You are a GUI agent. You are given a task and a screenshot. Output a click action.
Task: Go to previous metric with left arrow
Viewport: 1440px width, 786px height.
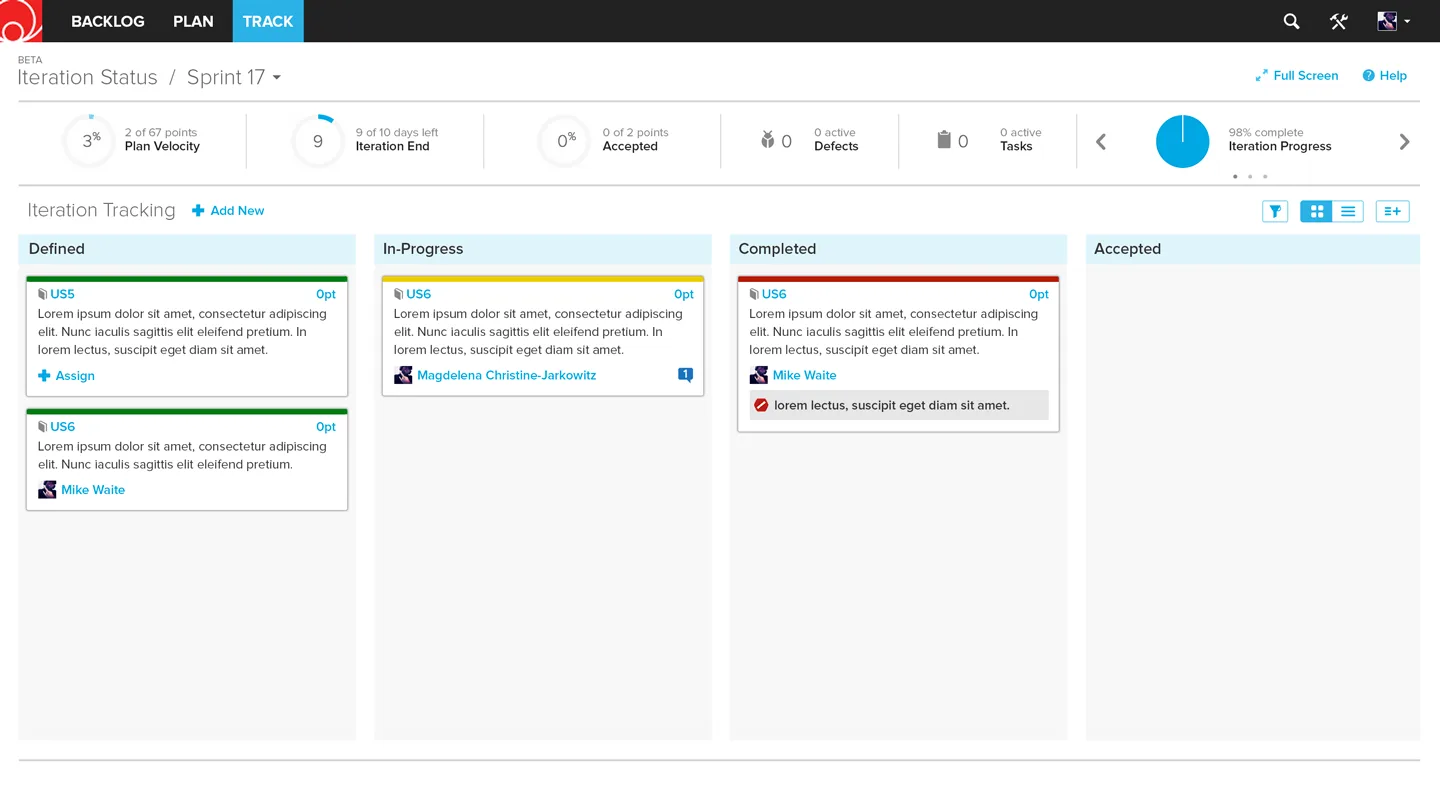pyautogui.click(x=1101, y=142)
